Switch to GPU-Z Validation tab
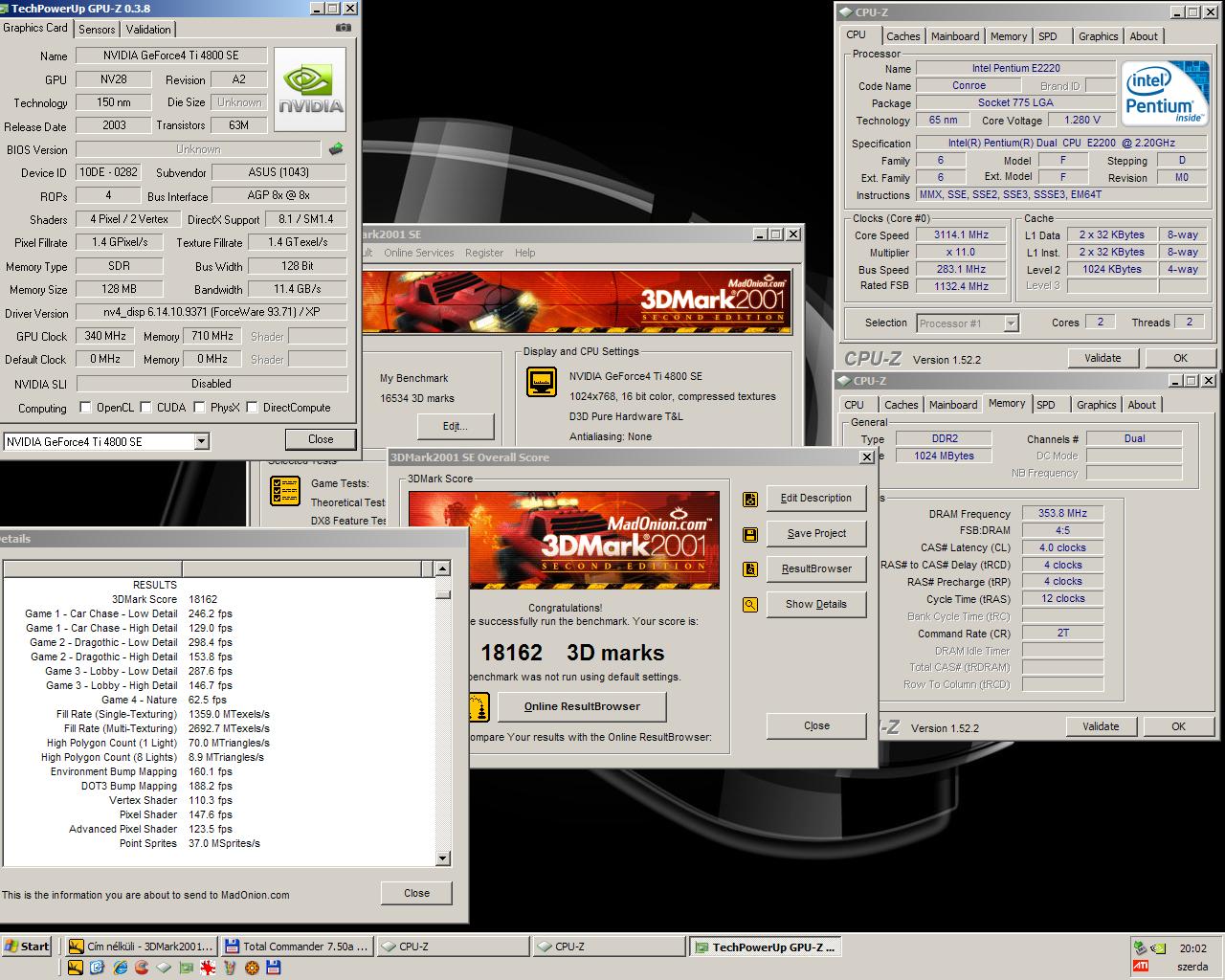 (148, 30)
